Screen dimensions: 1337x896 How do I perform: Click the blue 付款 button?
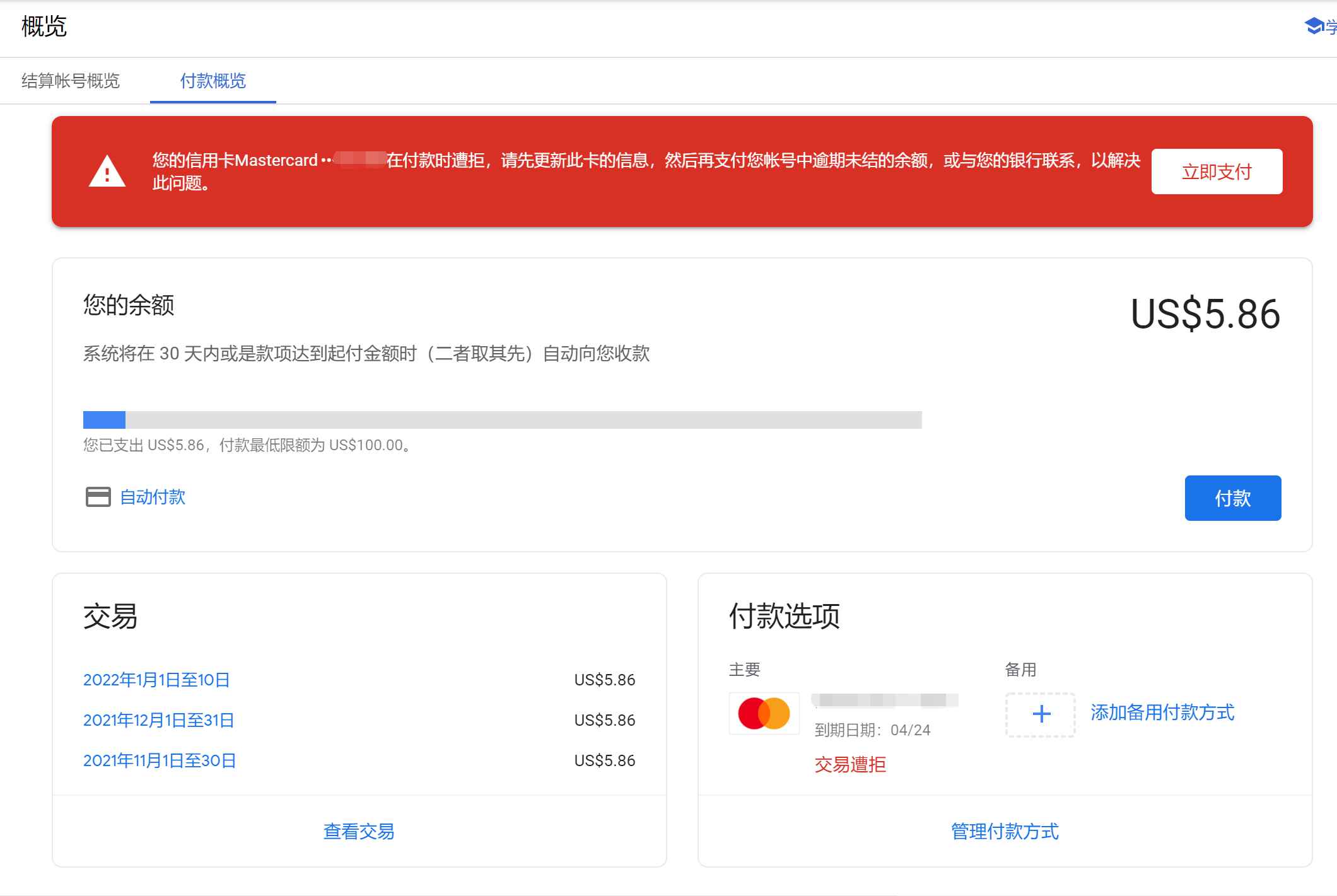pos(1232,498)
